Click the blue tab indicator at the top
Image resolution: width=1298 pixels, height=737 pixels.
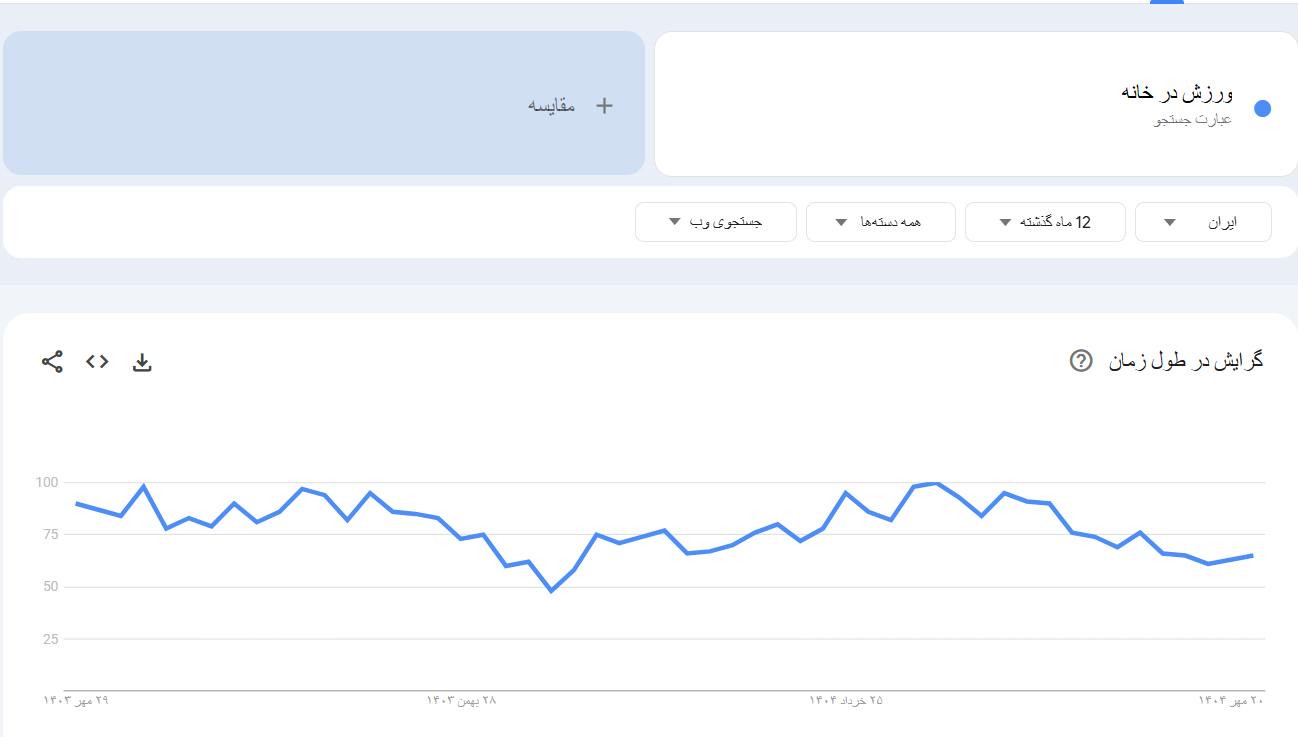(1165, 4)
